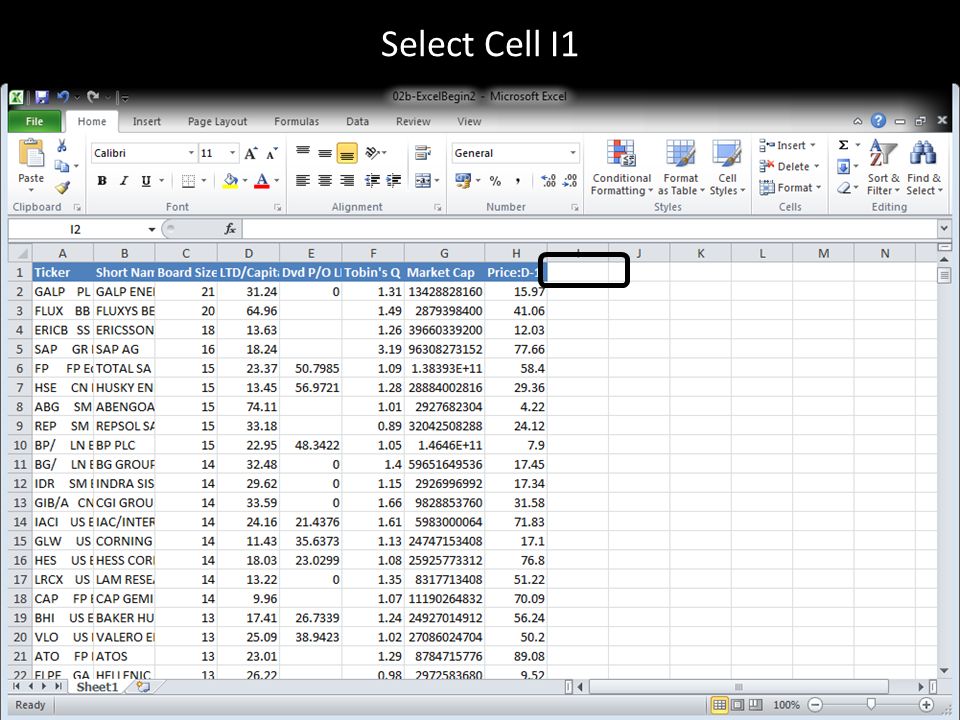Click the zoom slider handle
This screenshot has width=960, height=720.
pos(871,705)
